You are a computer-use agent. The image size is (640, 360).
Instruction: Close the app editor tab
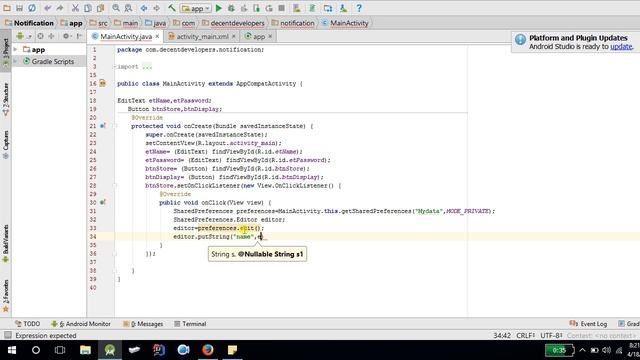[x=270, y=36]
